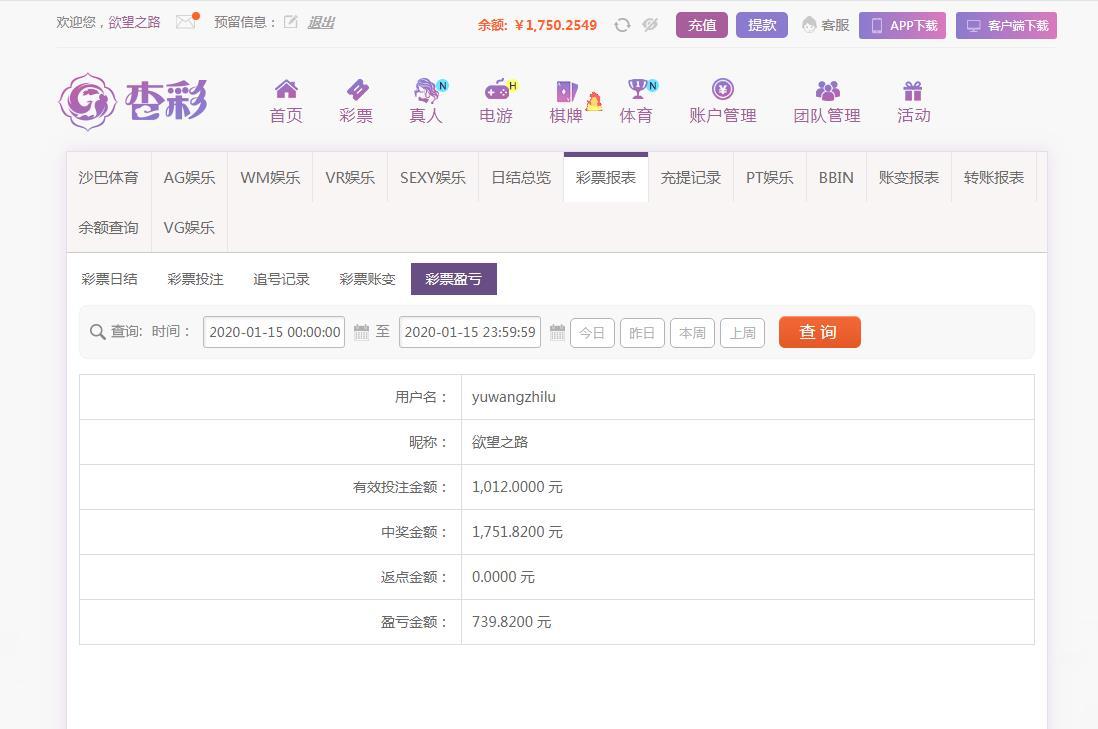Click the balance refresh icon

(x=622, y=25)
